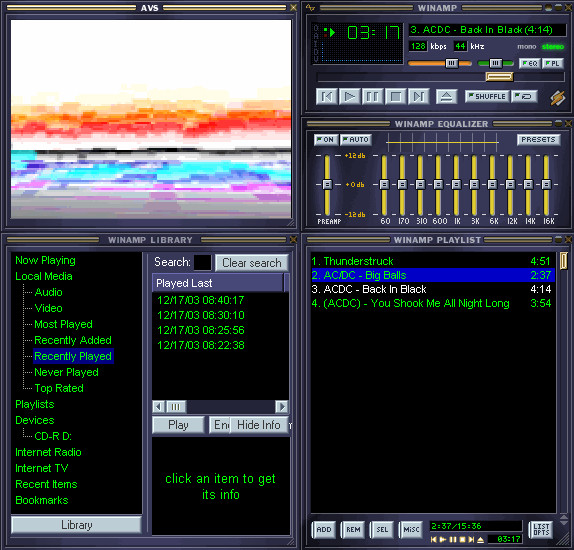Click the library Search input field
The height and width of the screenshot is (550, 574).
(x=202, y=263)
